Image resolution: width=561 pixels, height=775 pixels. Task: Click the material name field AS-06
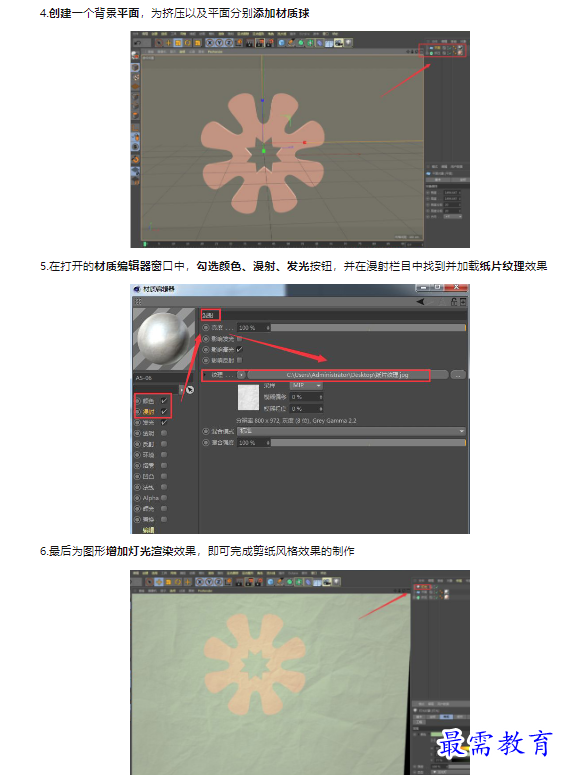[x=163, y=378]
